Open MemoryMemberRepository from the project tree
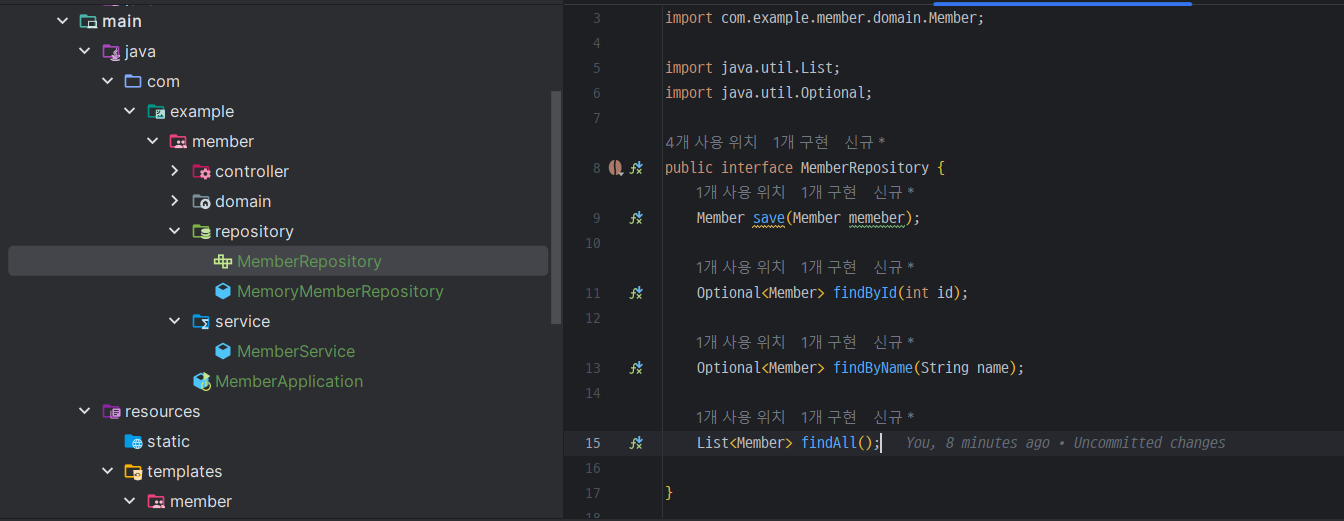This screenshot has height=521, width=1344. (x=340, y=291)
